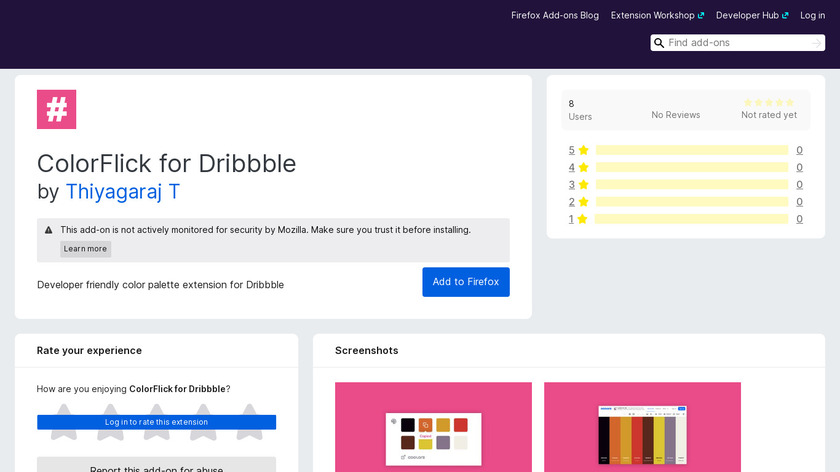Open Firefox Add-ons Blog link
840x472 pixels.
[554, 16]
